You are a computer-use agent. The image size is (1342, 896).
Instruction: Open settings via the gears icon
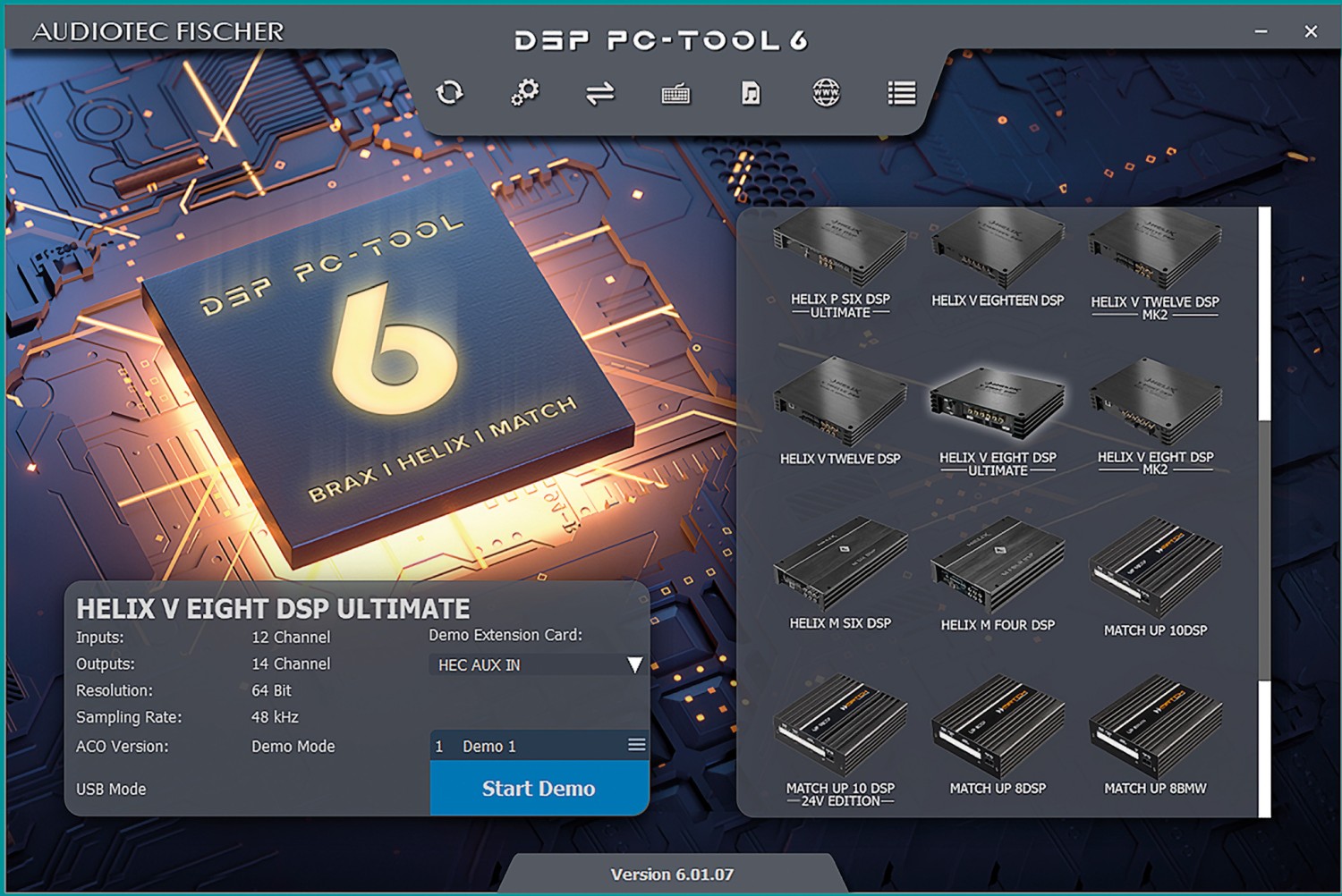[x=525, y=92]
